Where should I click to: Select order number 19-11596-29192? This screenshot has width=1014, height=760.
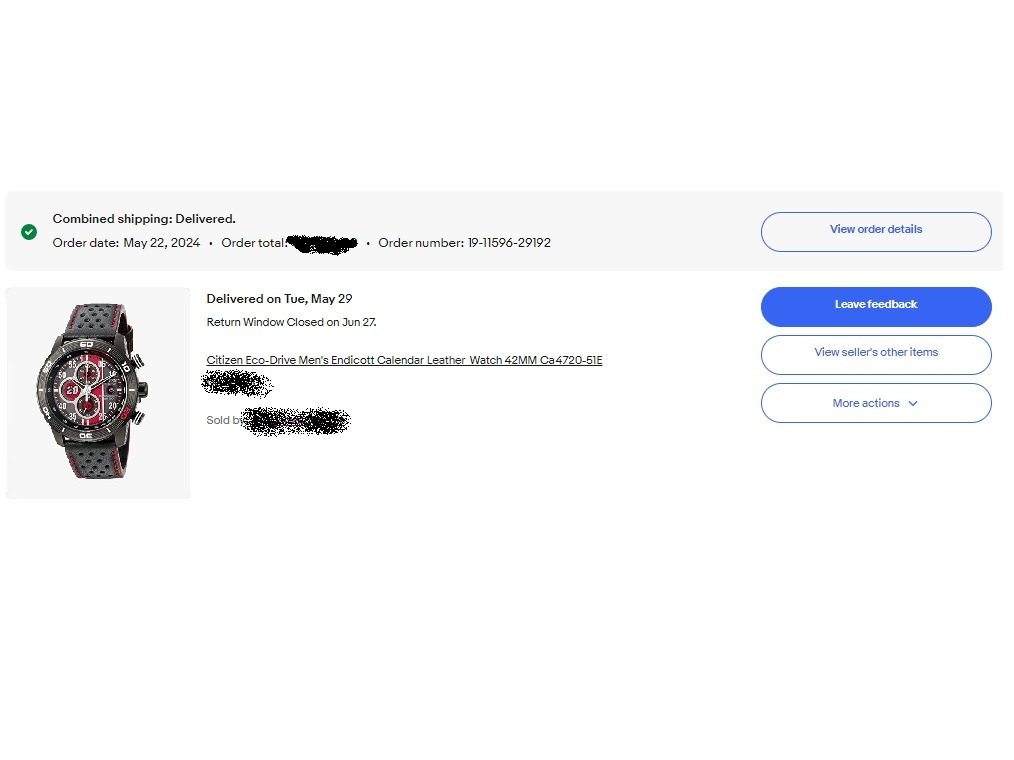(509, 243)
